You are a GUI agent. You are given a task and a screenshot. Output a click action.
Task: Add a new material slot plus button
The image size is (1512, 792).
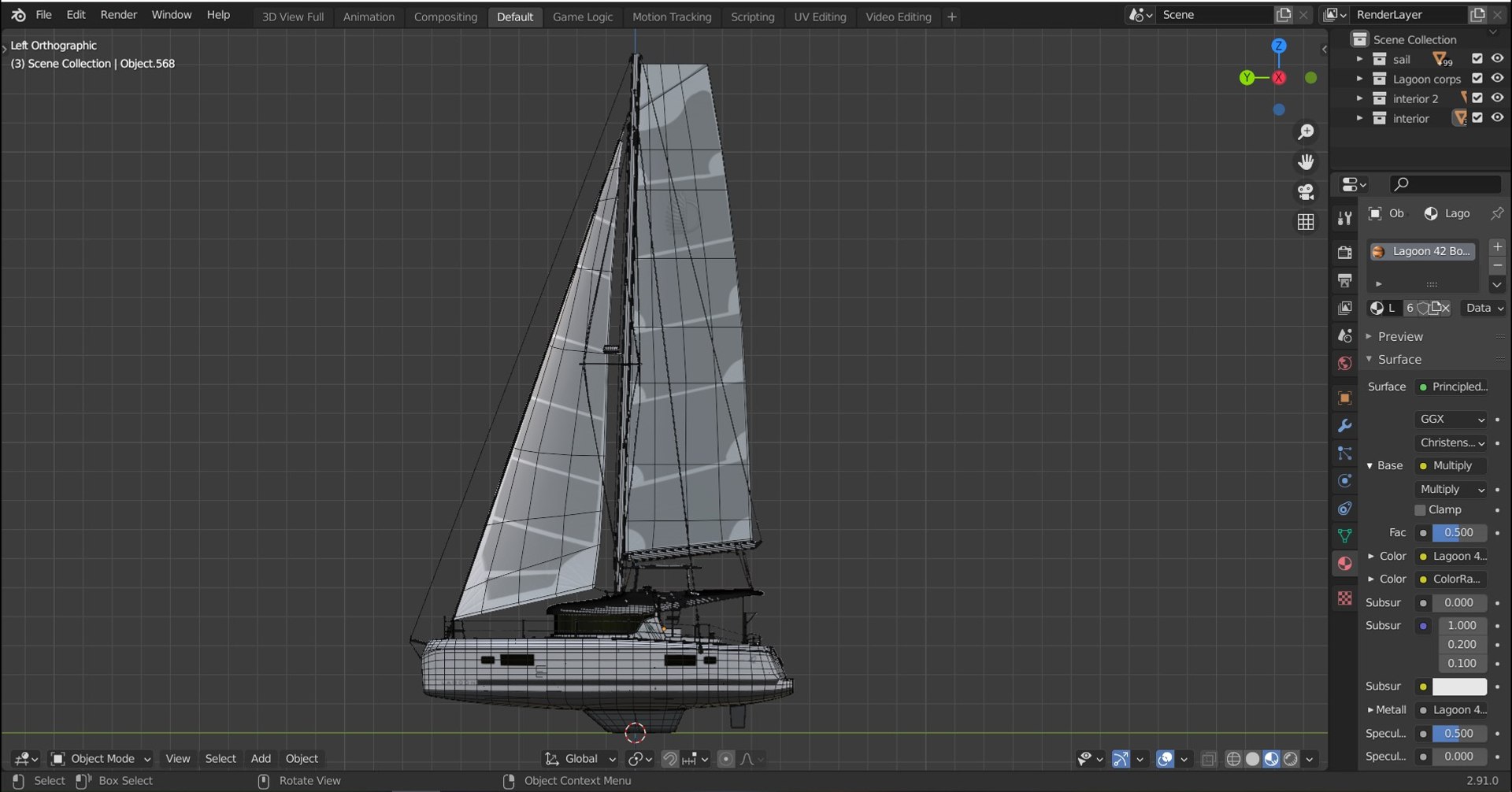pyautogui.click(x=1497, y=247)
